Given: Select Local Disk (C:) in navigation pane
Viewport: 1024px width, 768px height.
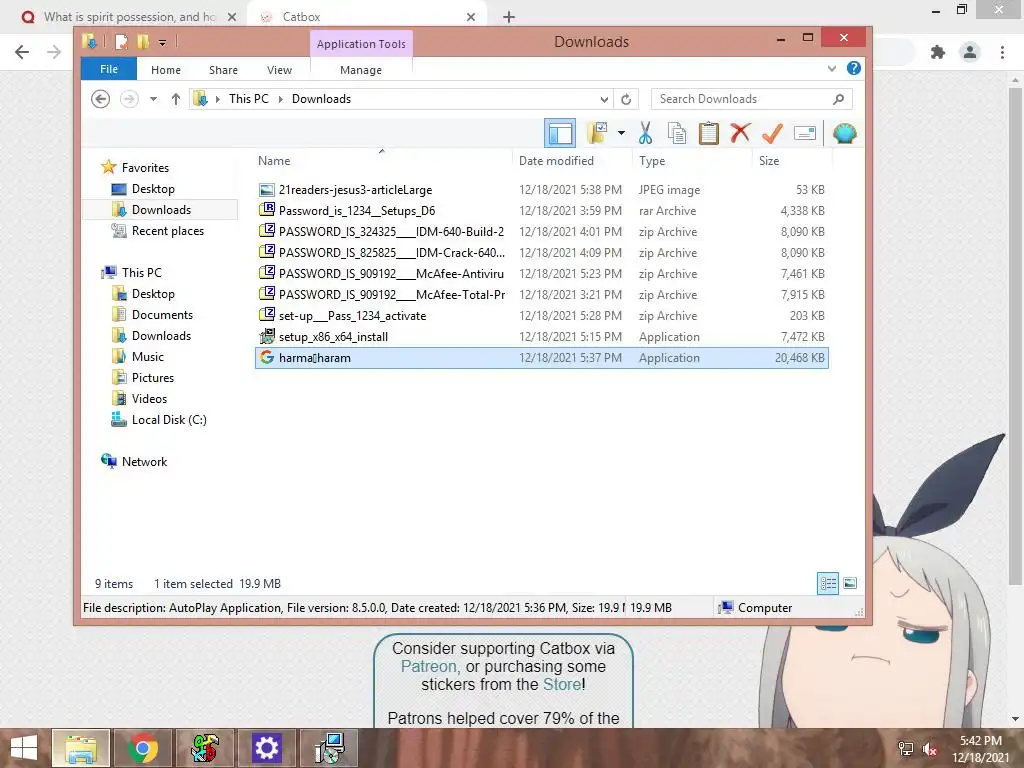Looking at the screenshot, I should [x=168, y=419].
